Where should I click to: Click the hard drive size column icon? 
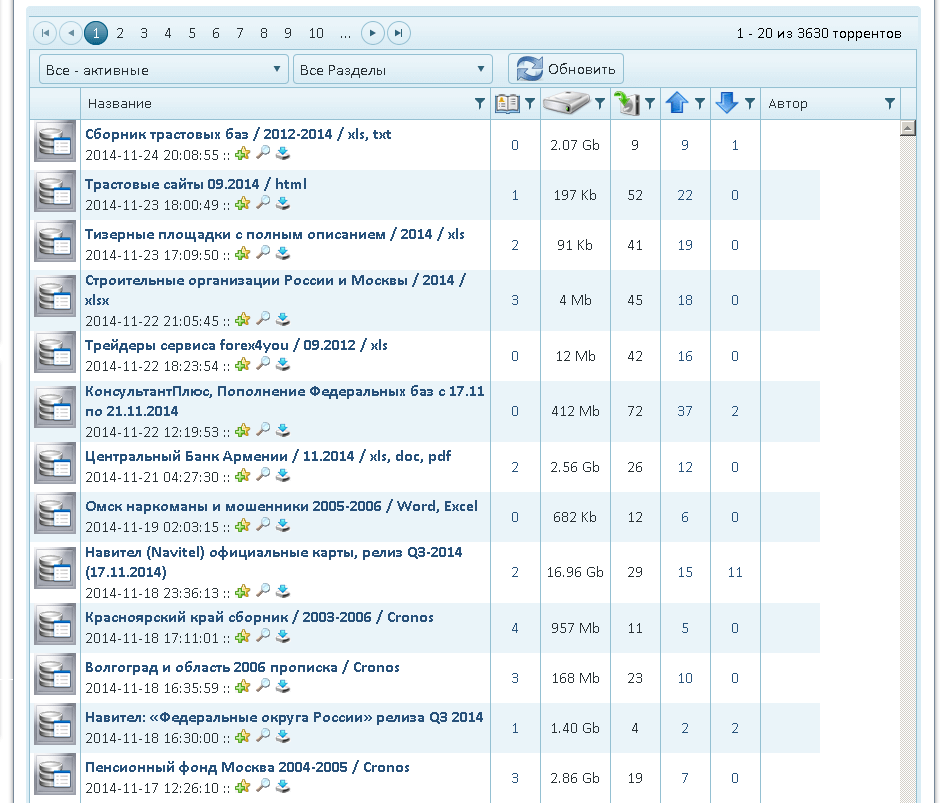point(567,103)
